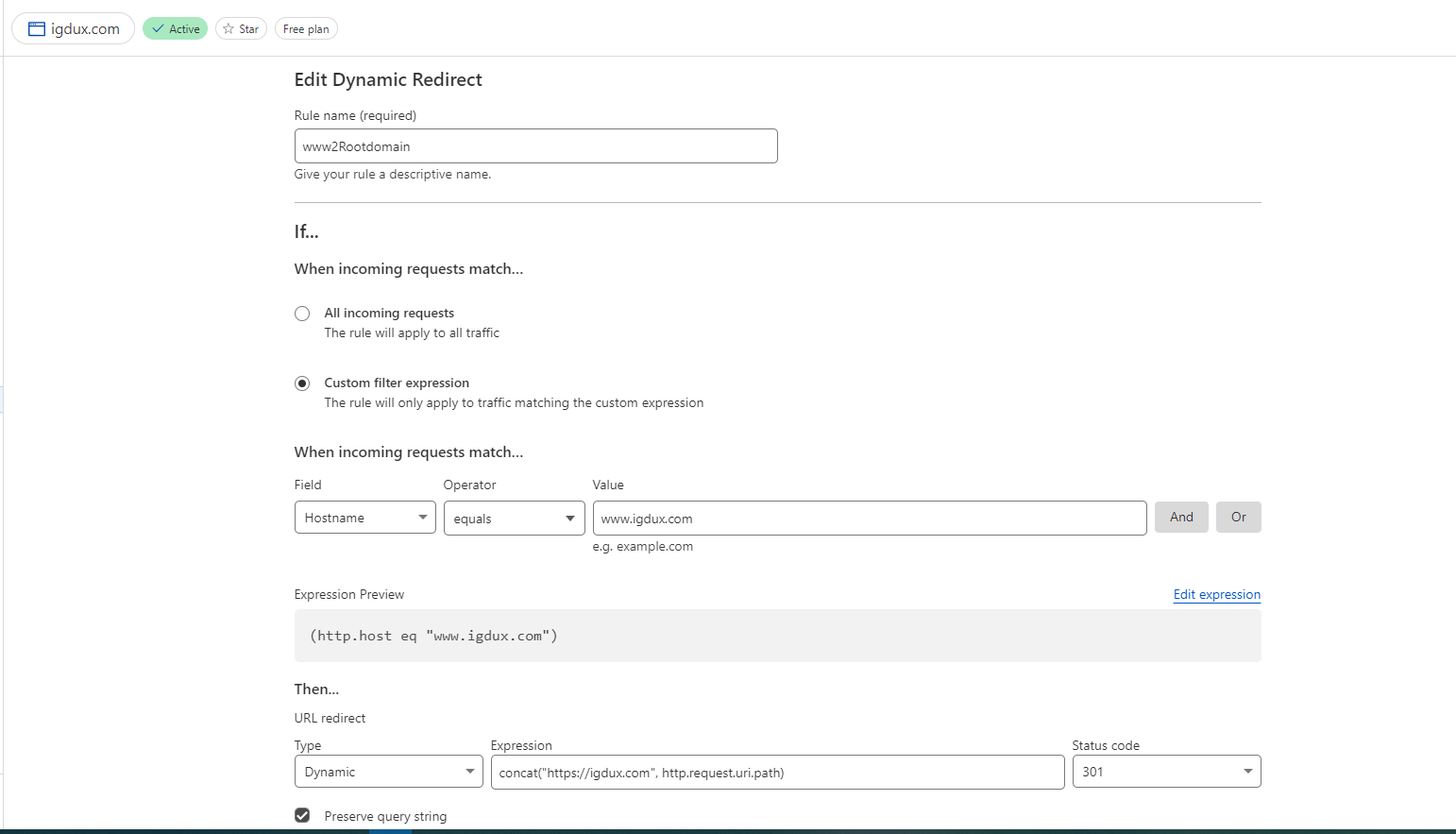Screen dimensions: 1456x834
Task: Click the Free plan badge
Action: coord(306,29)
